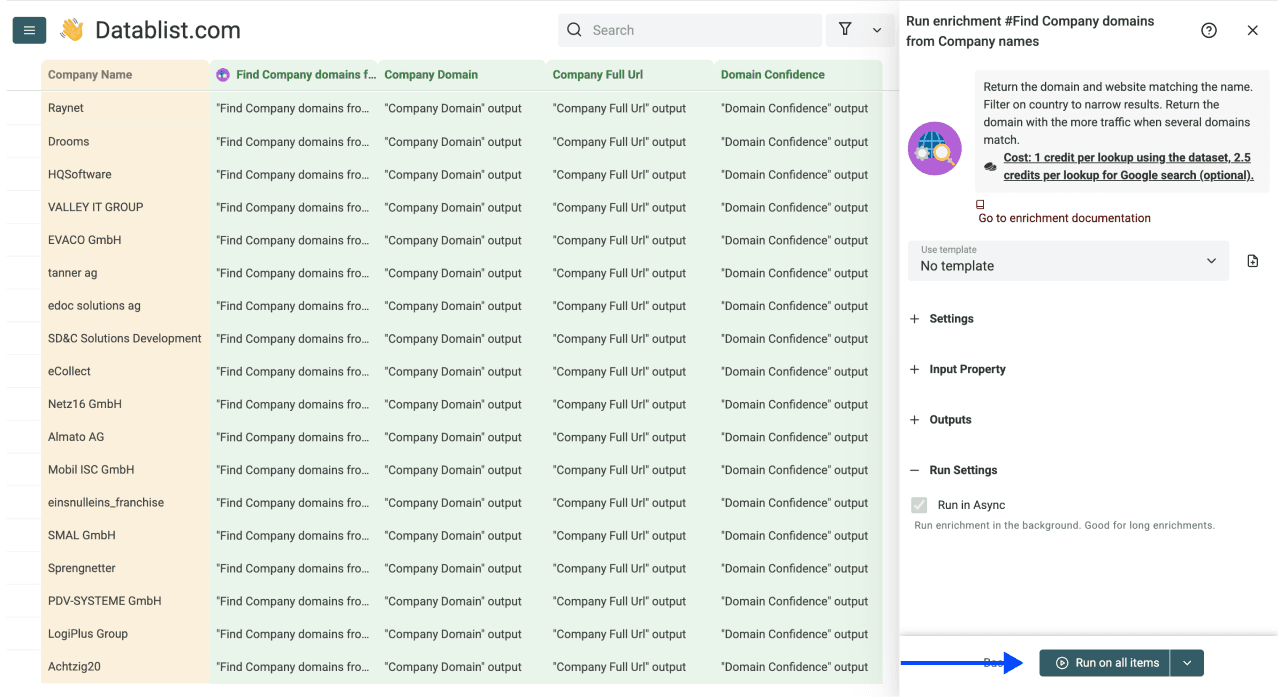Click enrichment icon in Find Company domains header
This screenshot has height=700, width=1287.
223,75
